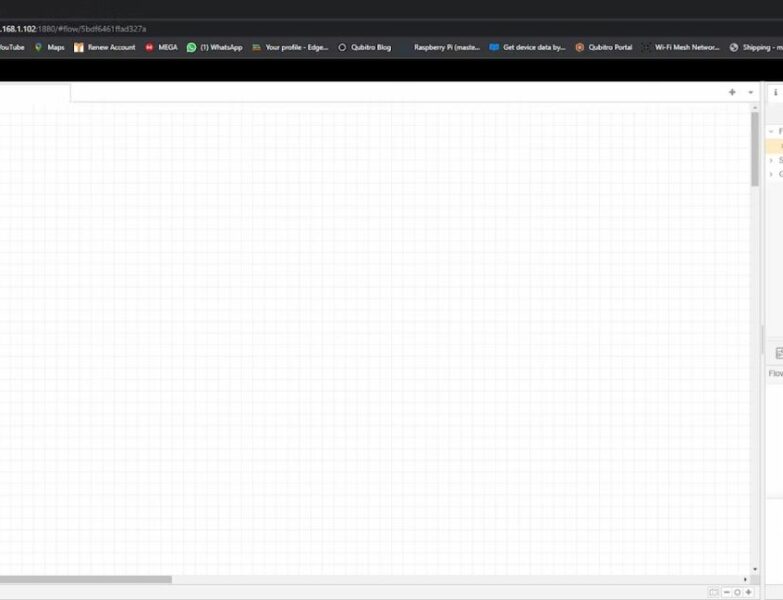The image size is (783, 600).
Task: Select the highlighted flow item in sidebar
Action: click(x=776, y=145)
